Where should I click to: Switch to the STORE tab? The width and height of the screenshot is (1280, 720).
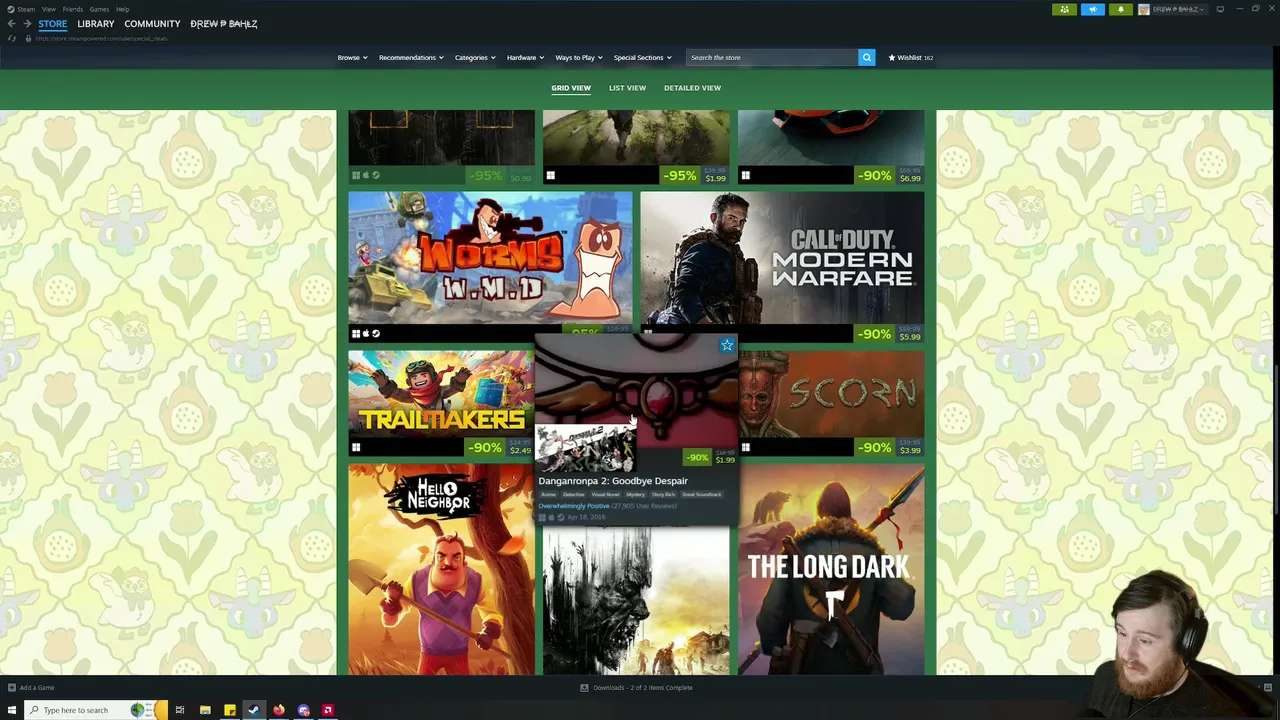[x=52, y=24]
